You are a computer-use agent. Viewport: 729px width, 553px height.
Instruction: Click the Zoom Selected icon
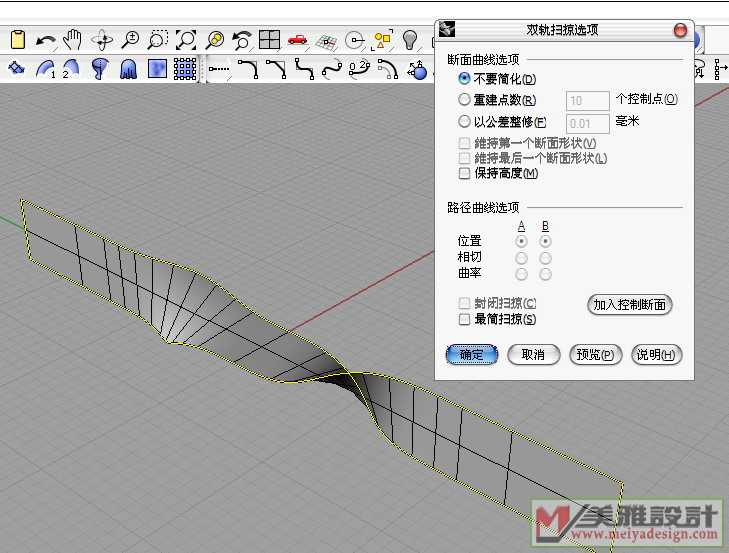pyautogui.click(x=214, y=40)
